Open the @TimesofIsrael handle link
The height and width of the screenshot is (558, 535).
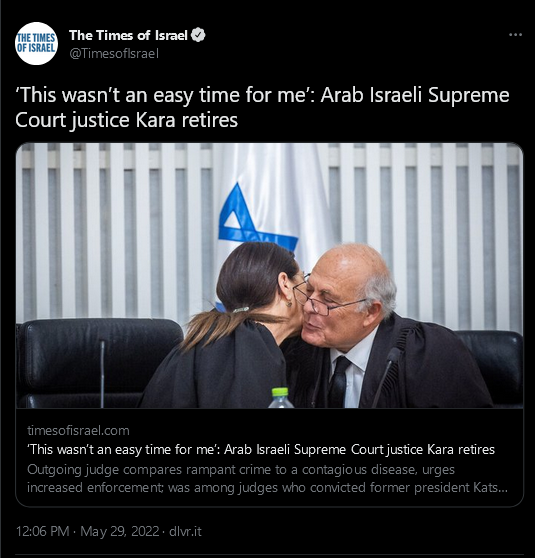114,54
